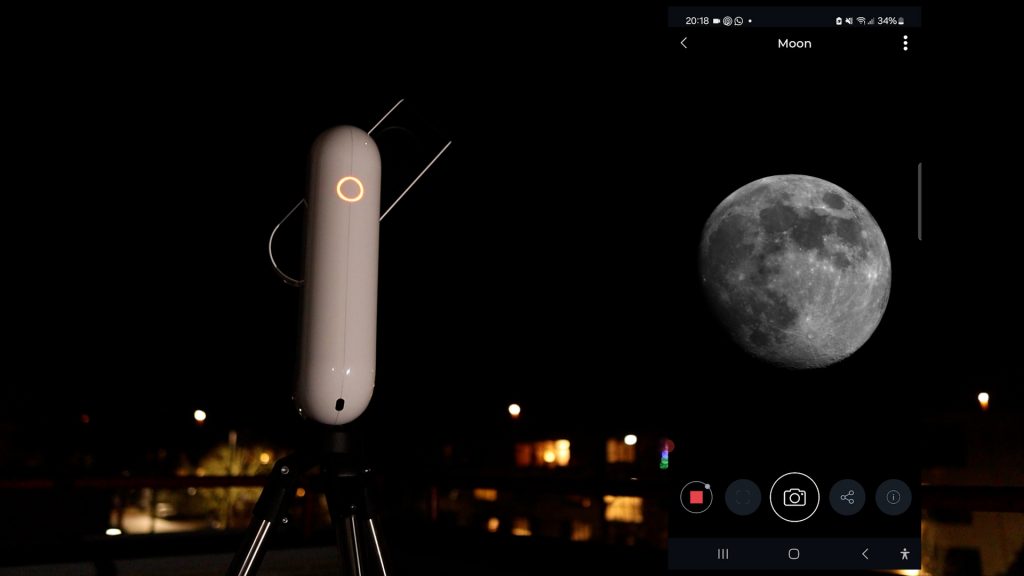The height and width of the screenshot is (576, 1024).
Task: Click the vertical scroll handle beside Moon
Action: [x=920, y=201]
